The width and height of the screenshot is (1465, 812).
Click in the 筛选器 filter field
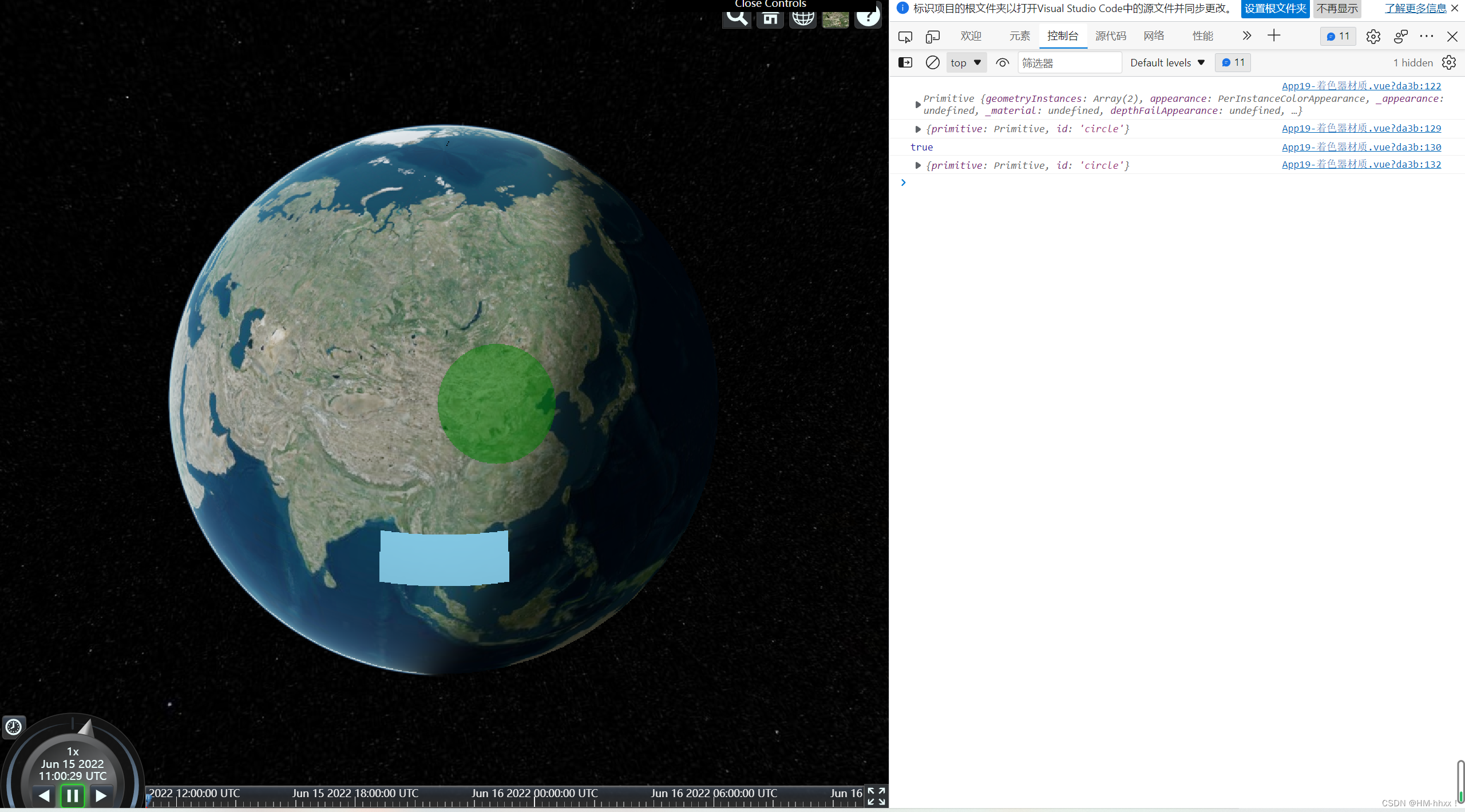(1069, 63)
